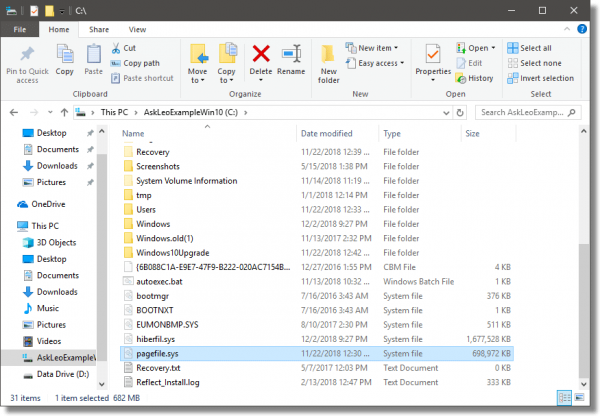Switch to Large icons view in status bar
The image size is (600, 416).
tap(580, 398)
